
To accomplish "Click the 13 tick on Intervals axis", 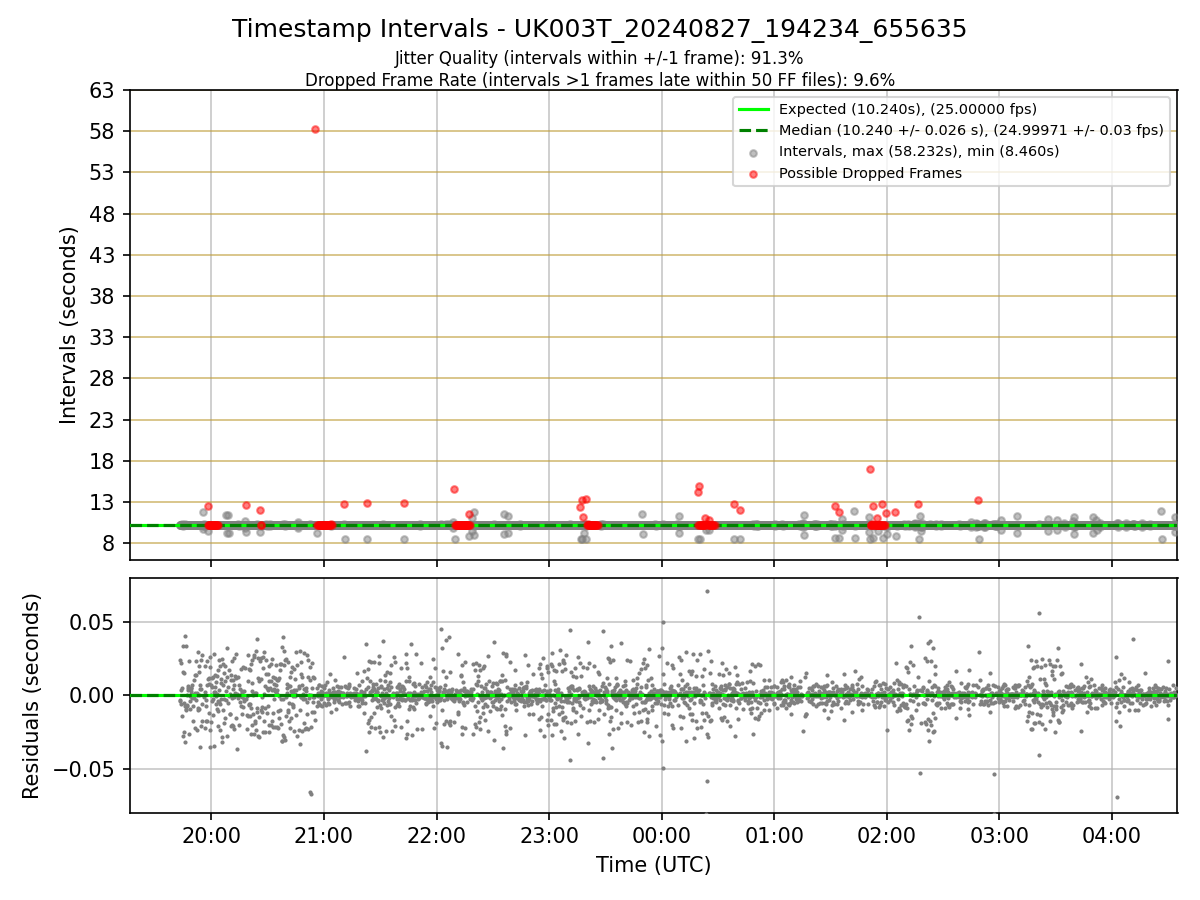I will (x=104, y=503).
